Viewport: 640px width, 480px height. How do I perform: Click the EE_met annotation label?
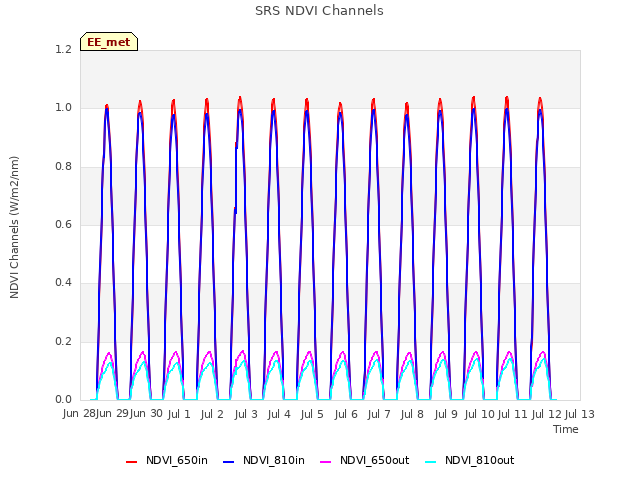pyautogui.click(x=109, y=42)
